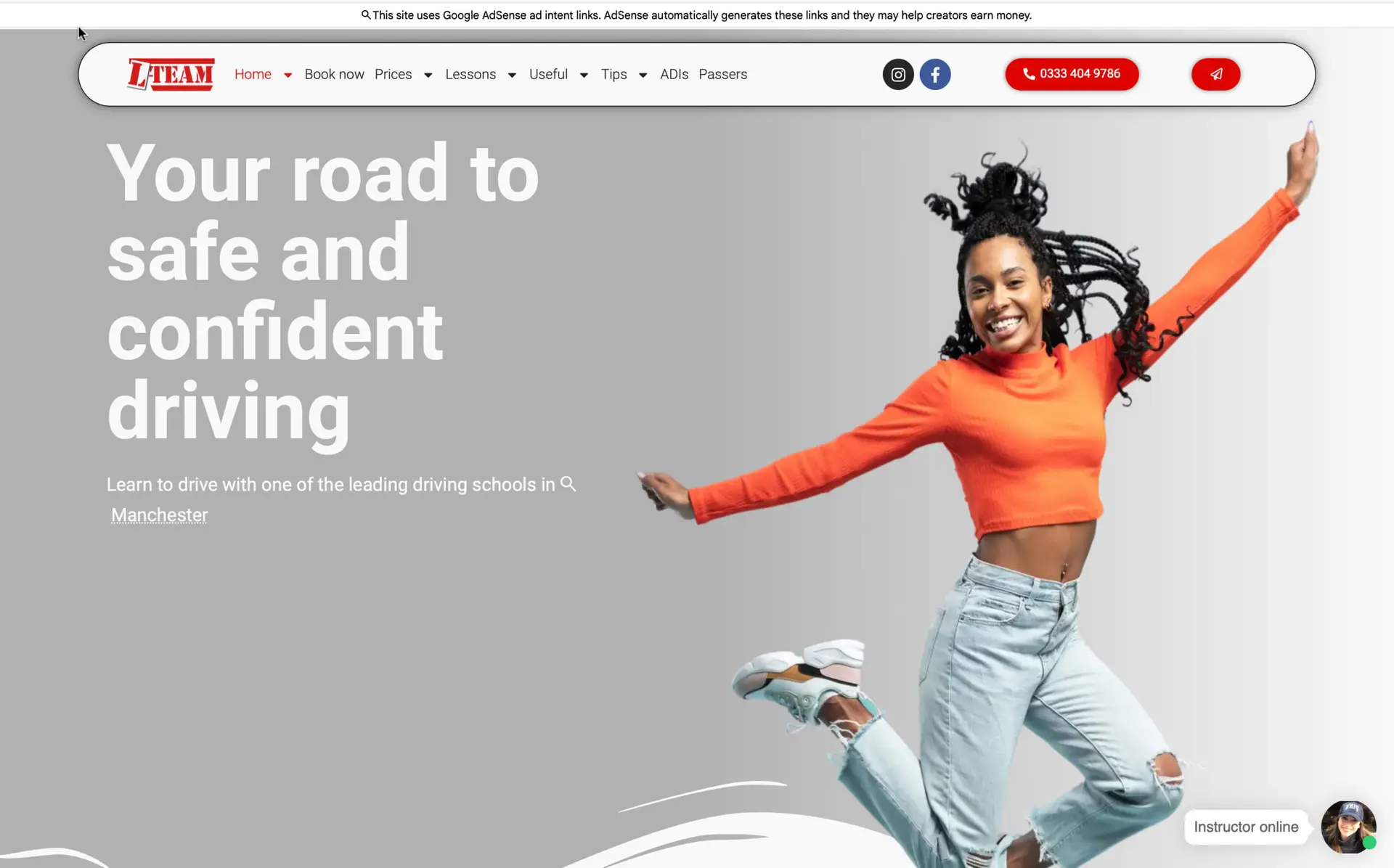Click the Instructor online chat bubble
1394x868 pixels.
point(1246,827)
